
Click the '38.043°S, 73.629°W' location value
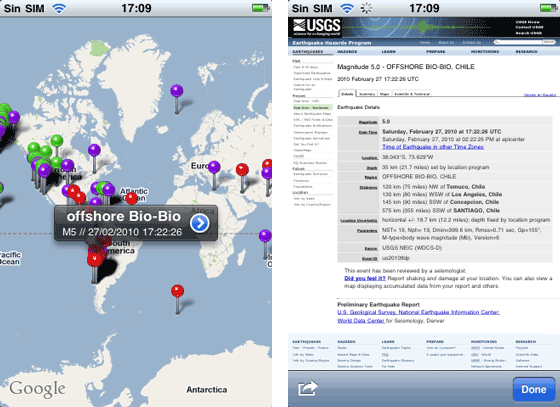coord(408,157)
